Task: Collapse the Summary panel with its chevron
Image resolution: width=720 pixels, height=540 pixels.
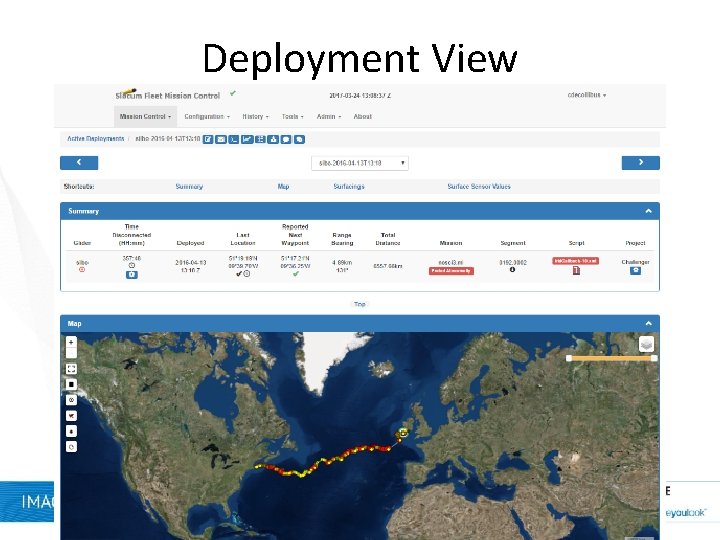Action: 648,211
